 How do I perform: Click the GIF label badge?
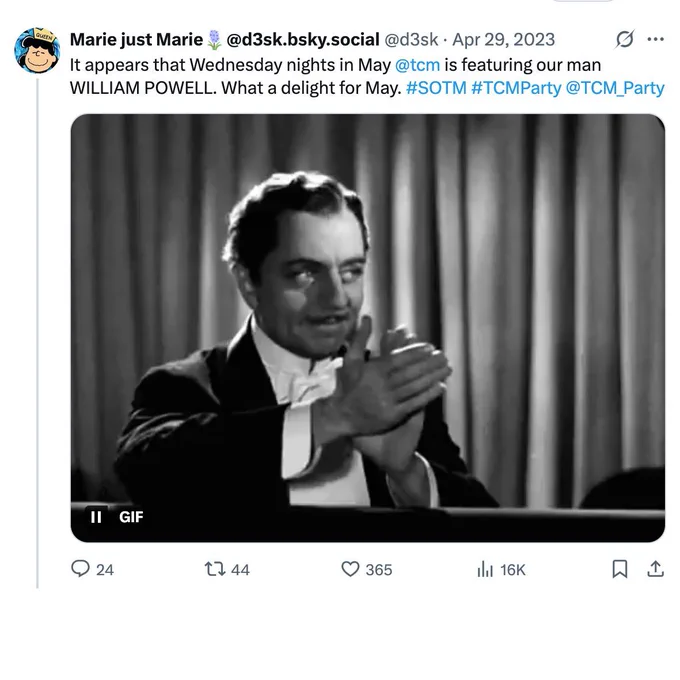click(x=131, y=517)
